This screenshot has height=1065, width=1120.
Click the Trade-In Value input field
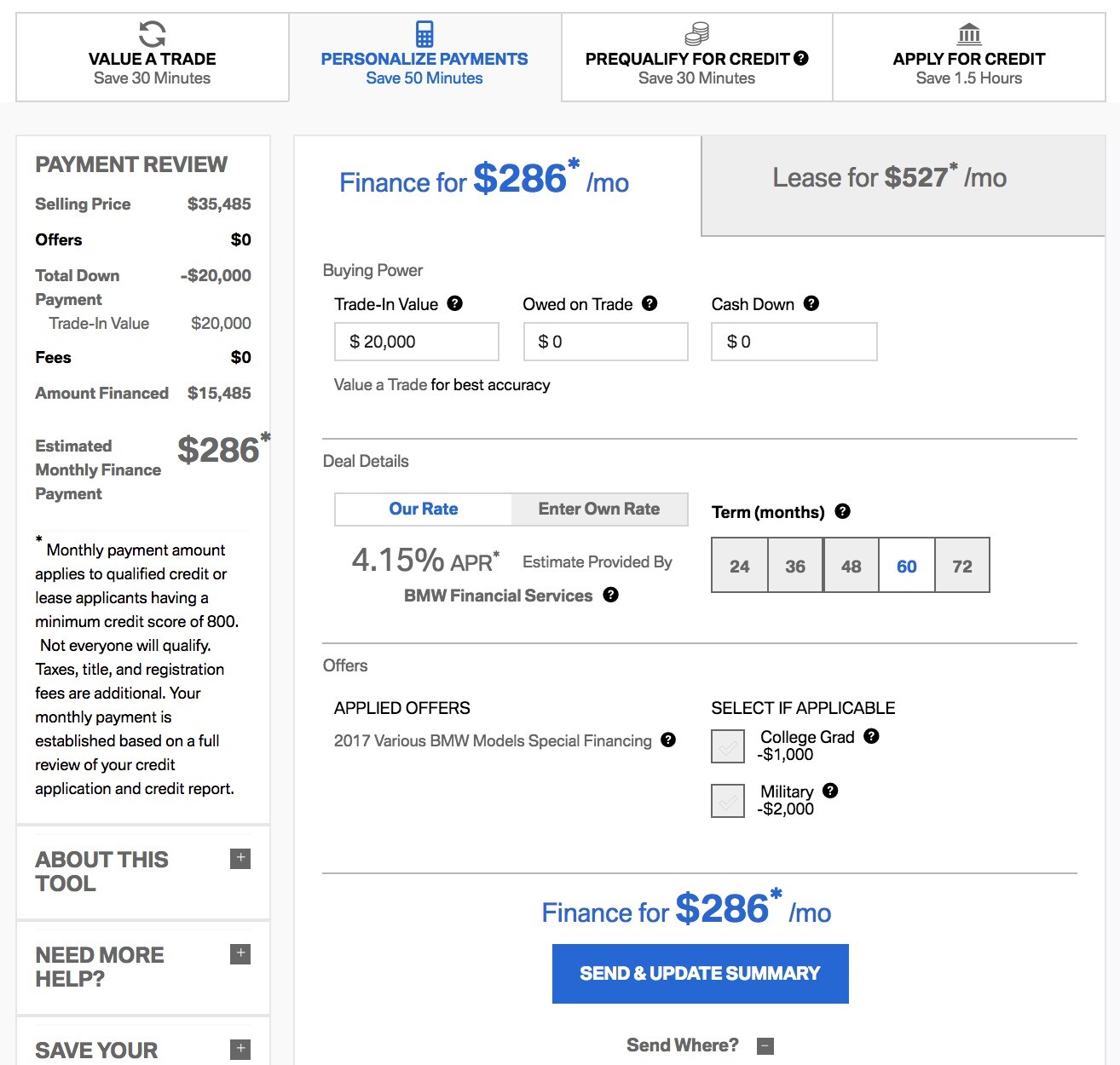417,342
